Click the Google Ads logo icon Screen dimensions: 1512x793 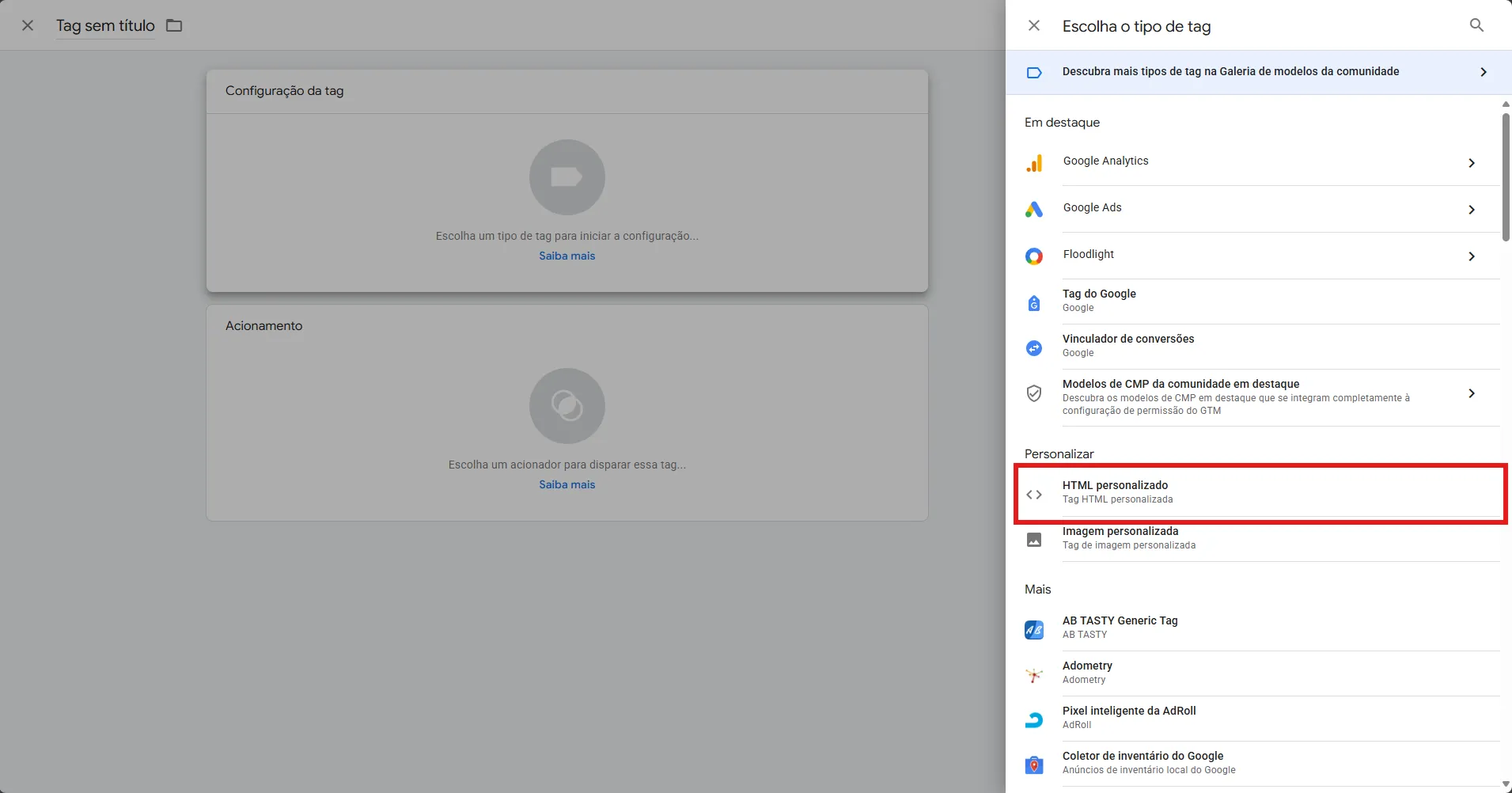(1034, 210)
